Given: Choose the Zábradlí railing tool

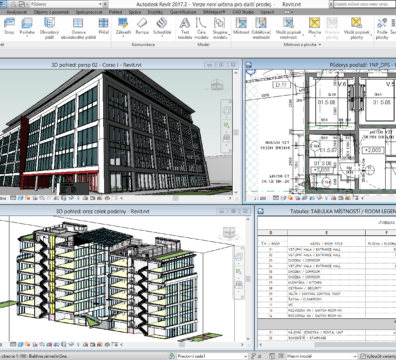Looking at the screenshot, I should click(x=123, y=27).
